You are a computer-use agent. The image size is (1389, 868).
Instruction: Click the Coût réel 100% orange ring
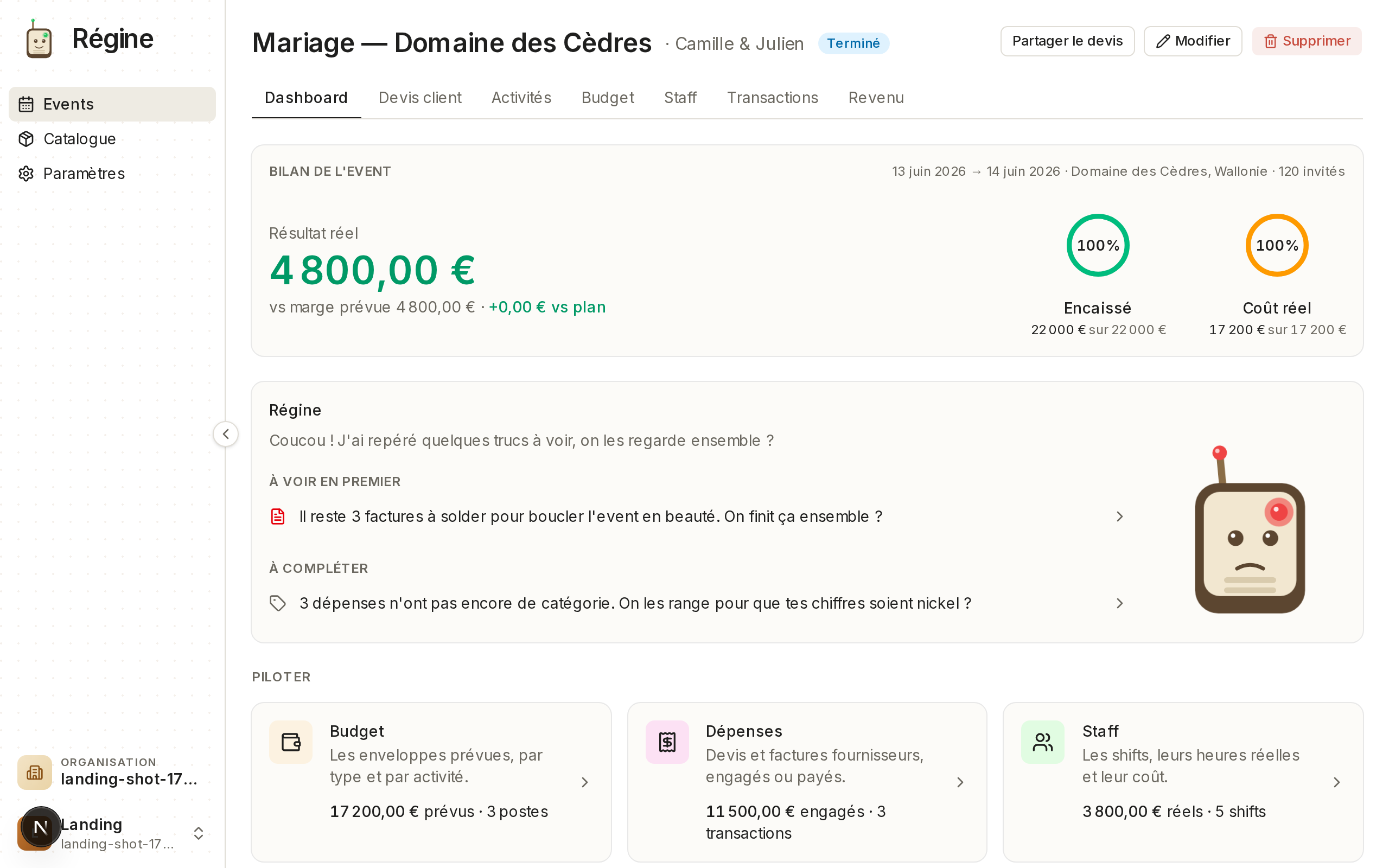1277,245
